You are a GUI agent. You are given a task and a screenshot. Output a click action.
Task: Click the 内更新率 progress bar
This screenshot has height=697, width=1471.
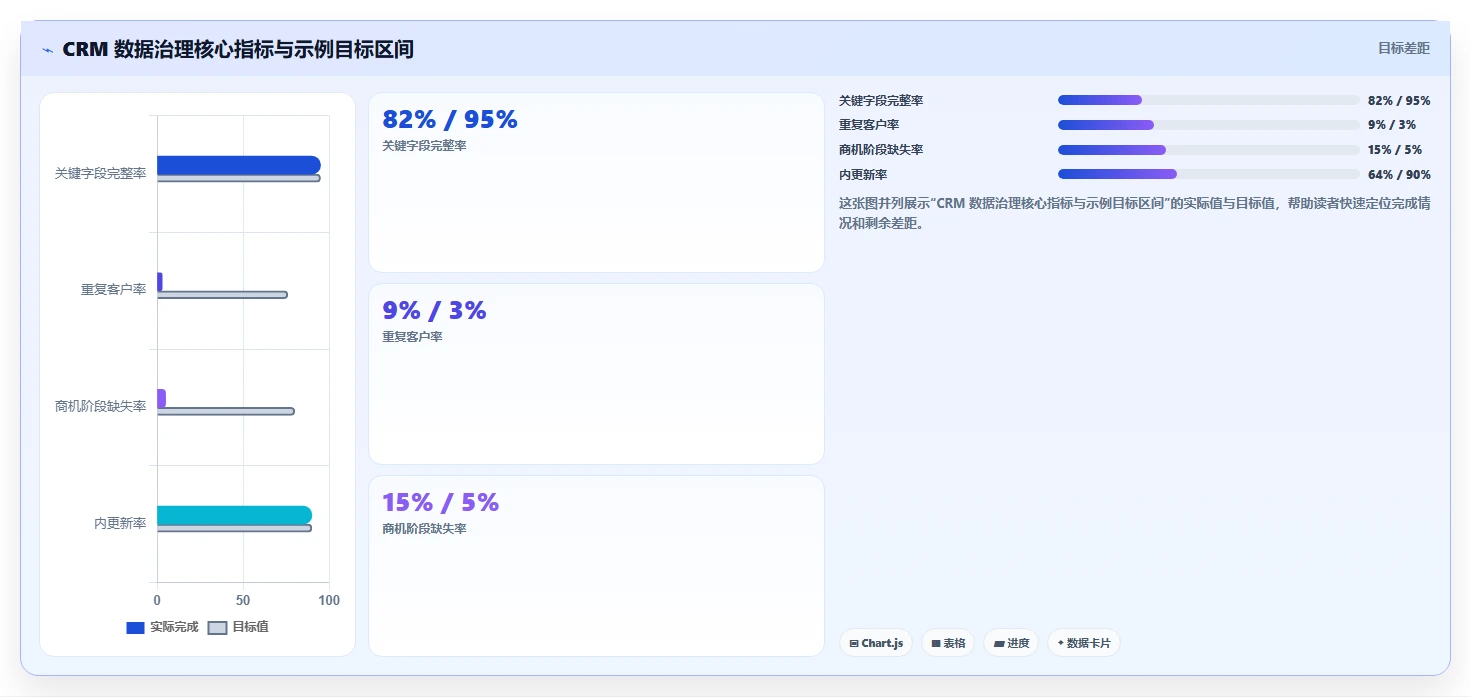1209,174
